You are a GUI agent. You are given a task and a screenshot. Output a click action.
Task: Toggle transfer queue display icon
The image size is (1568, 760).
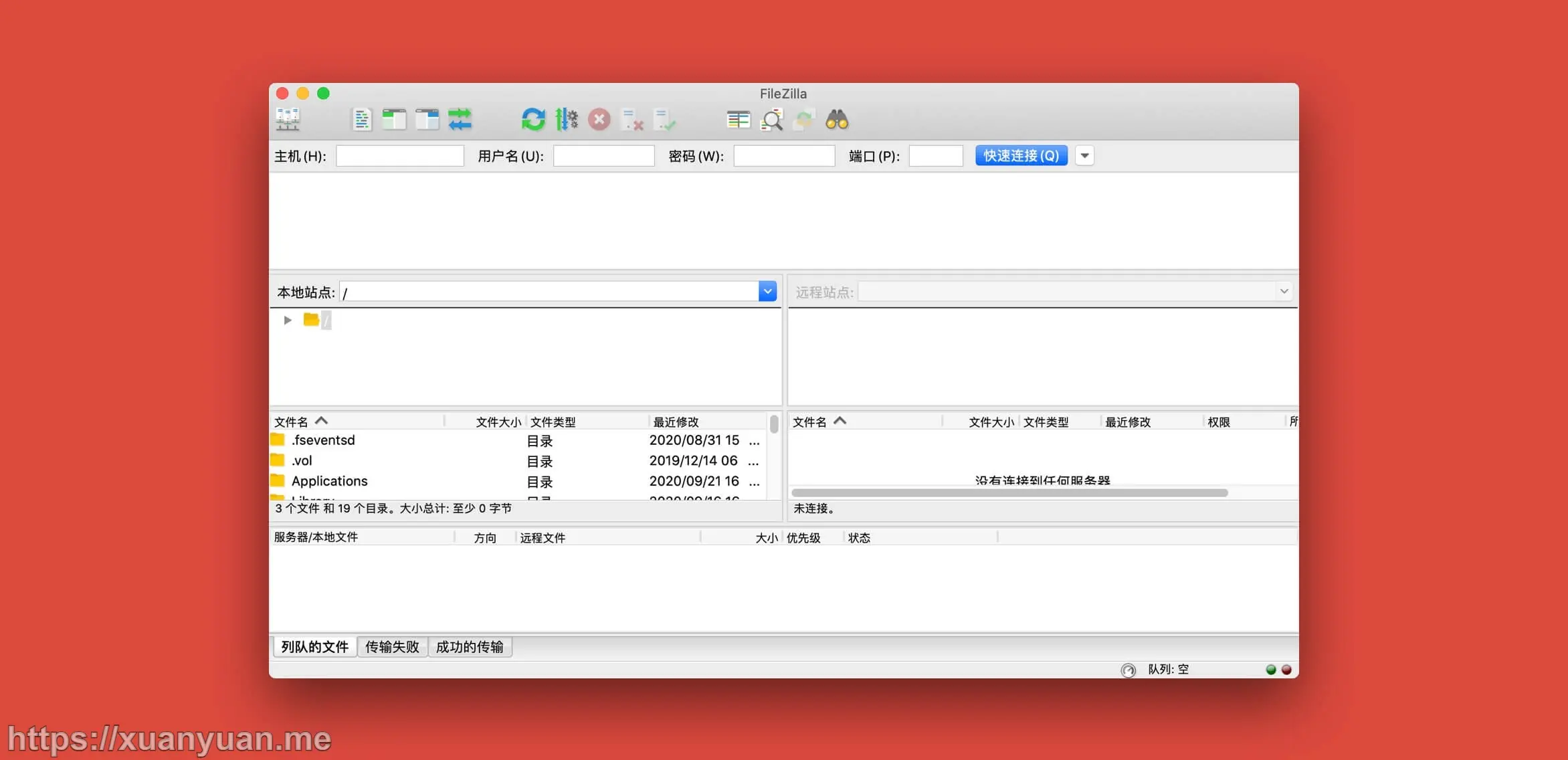click(x=460, y=120)
